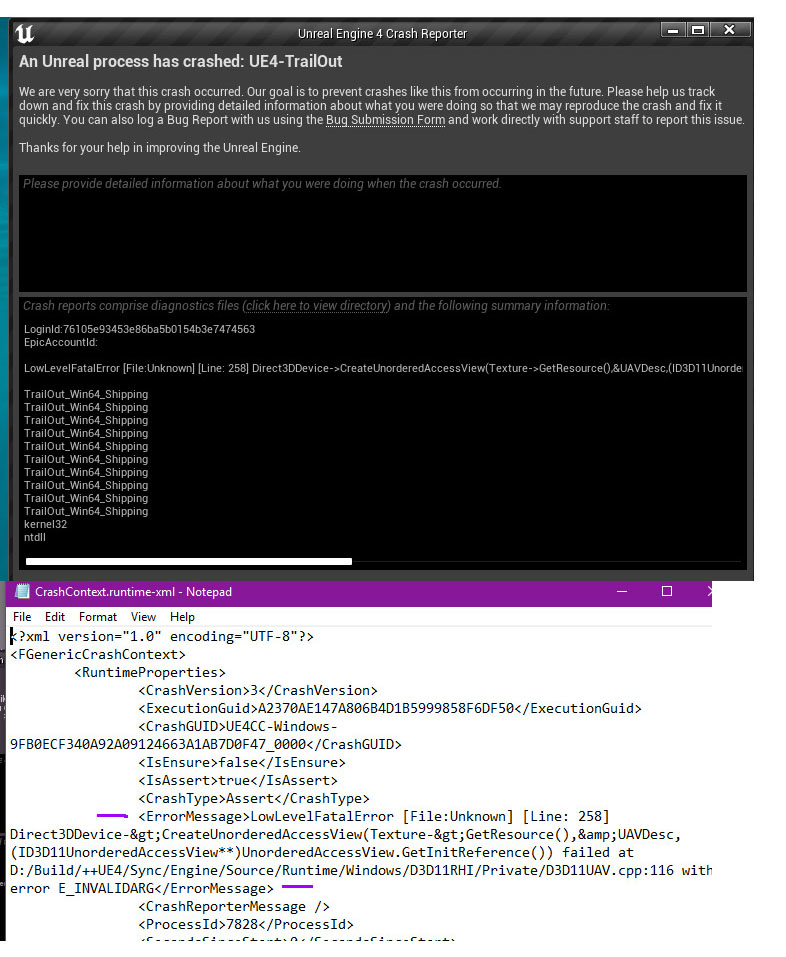Open Notepad Help menu
Screen dimensions: 786x957
point(182,617)
